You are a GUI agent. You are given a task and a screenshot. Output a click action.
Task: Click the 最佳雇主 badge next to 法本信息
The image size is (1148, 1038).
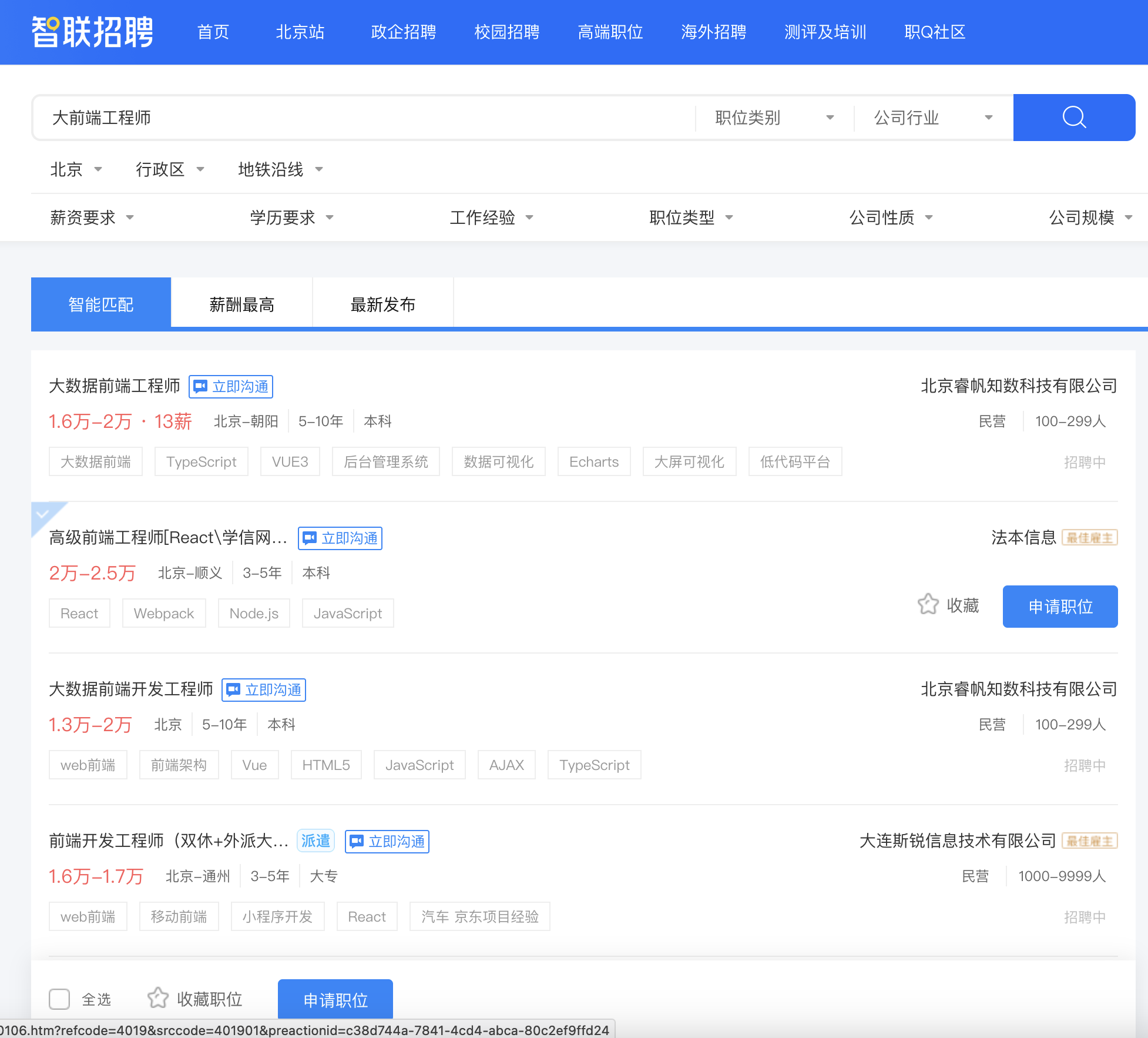[x=1089, y=538]
